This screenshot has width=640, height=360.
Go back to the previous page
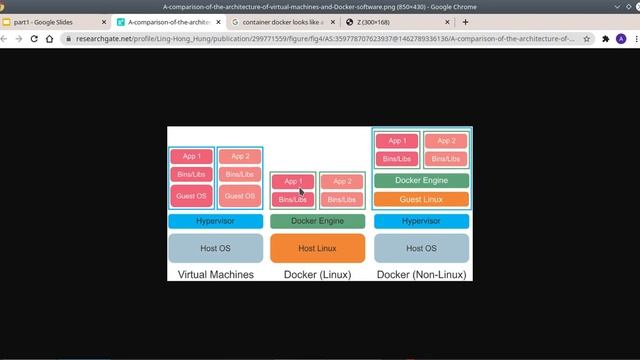click(4, 39)
